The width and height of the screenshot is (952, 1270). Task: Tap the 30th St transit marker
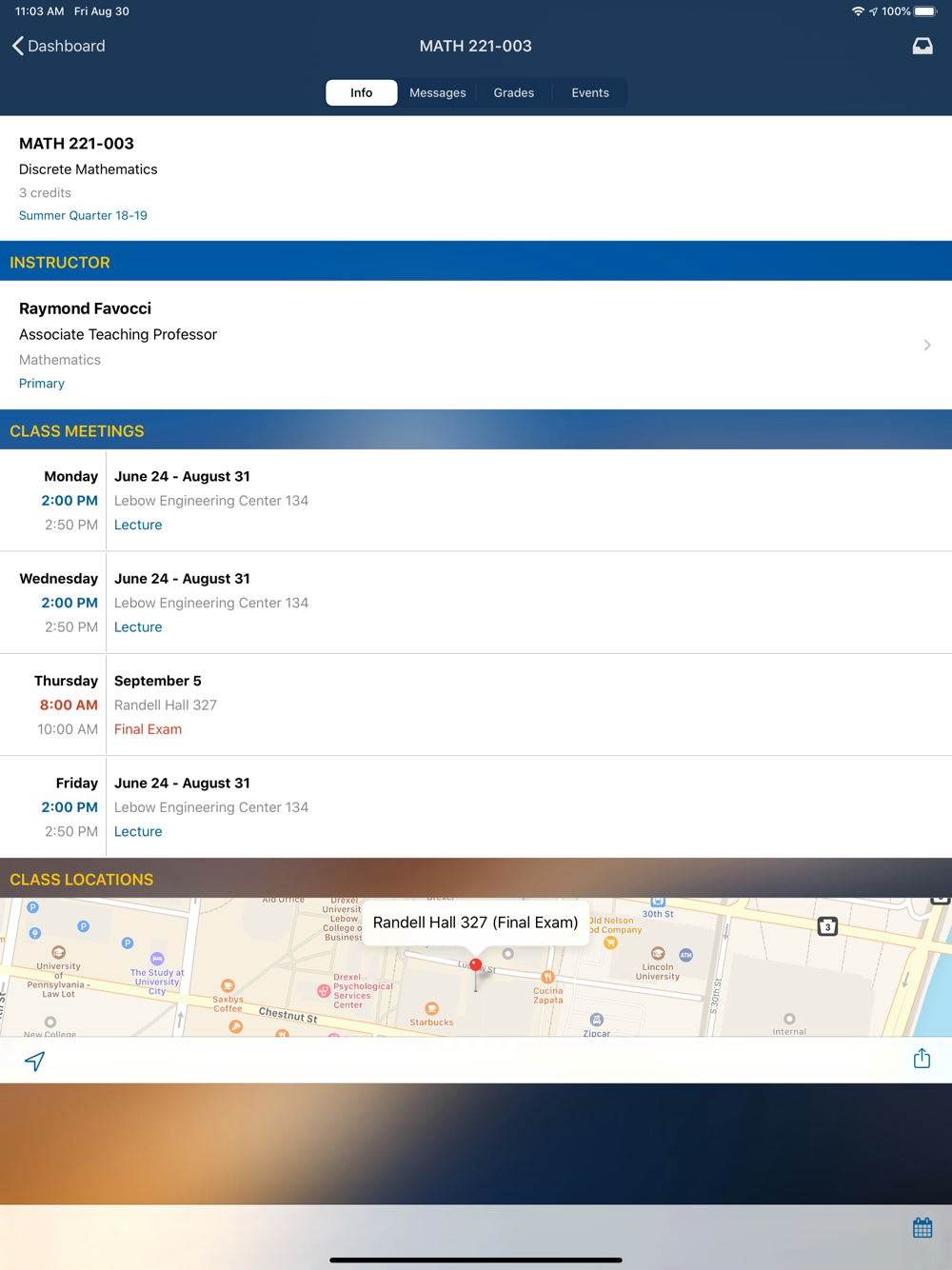(x=658, y=901)
